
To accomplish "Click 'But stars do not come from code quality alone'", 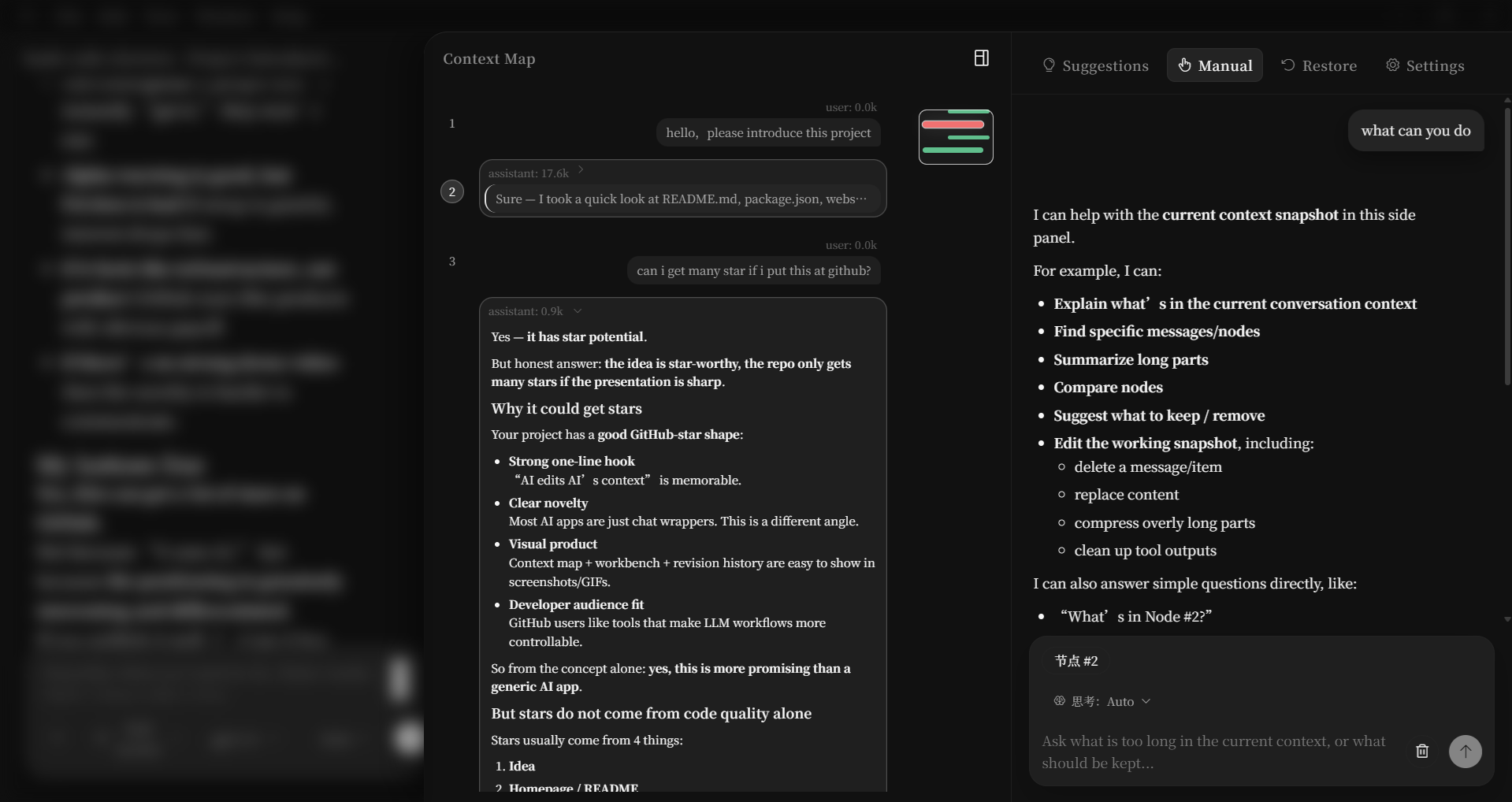I will pos(652,714).
